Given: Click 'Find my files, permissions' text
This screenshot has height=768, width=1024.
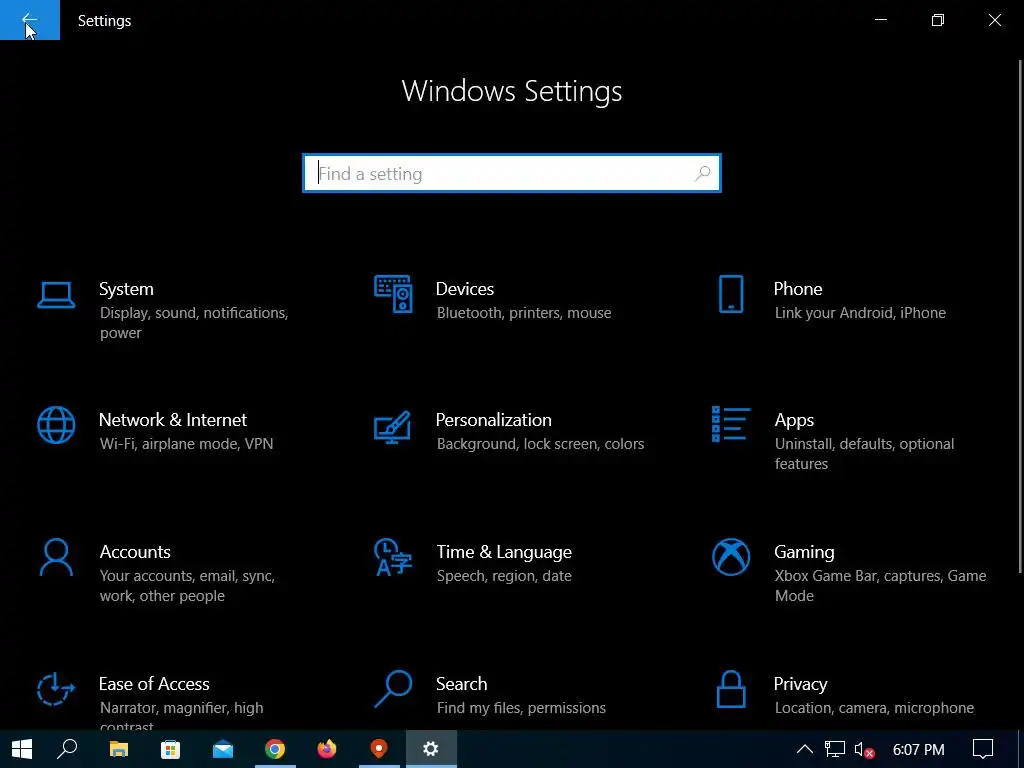Looking at the screenshot, I should (520, 708).
